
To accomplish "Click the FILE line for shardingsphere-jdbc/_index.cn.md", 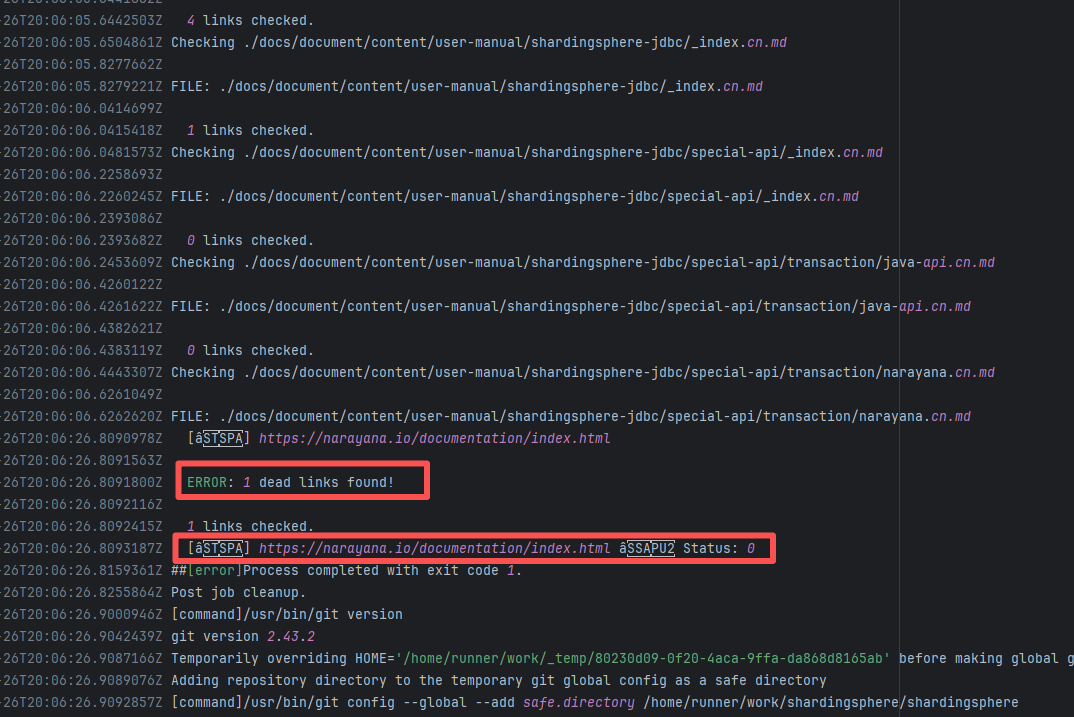I will 466,86.
